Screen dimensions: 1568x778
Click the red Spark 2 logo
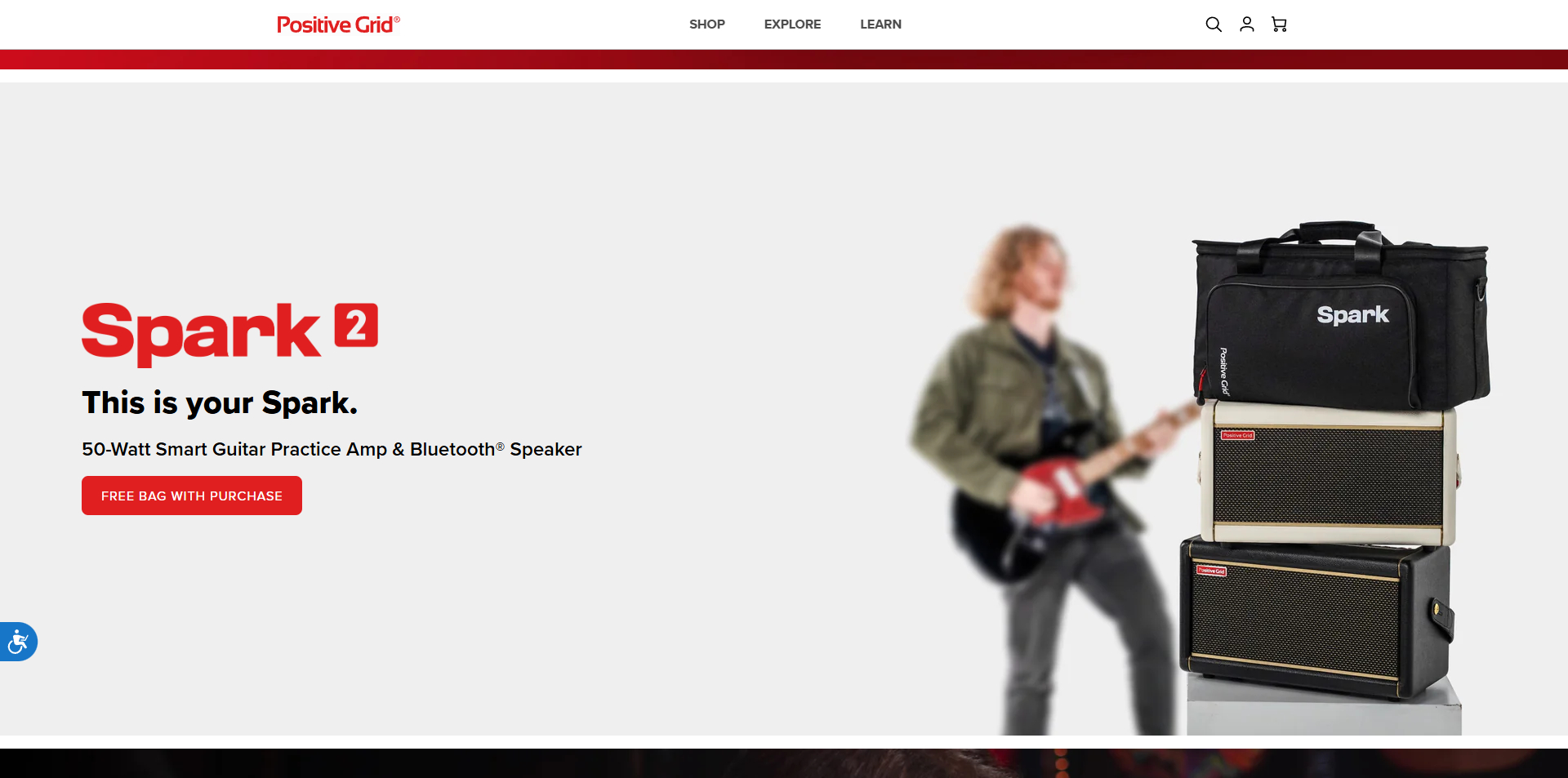229,333
